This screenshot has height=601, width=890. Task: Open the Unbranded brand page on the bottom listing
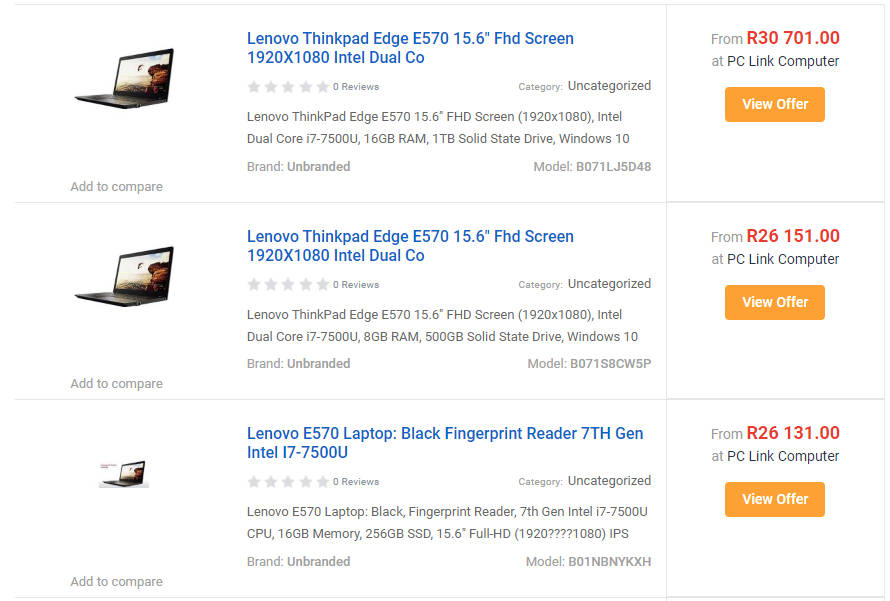point(320,561)
